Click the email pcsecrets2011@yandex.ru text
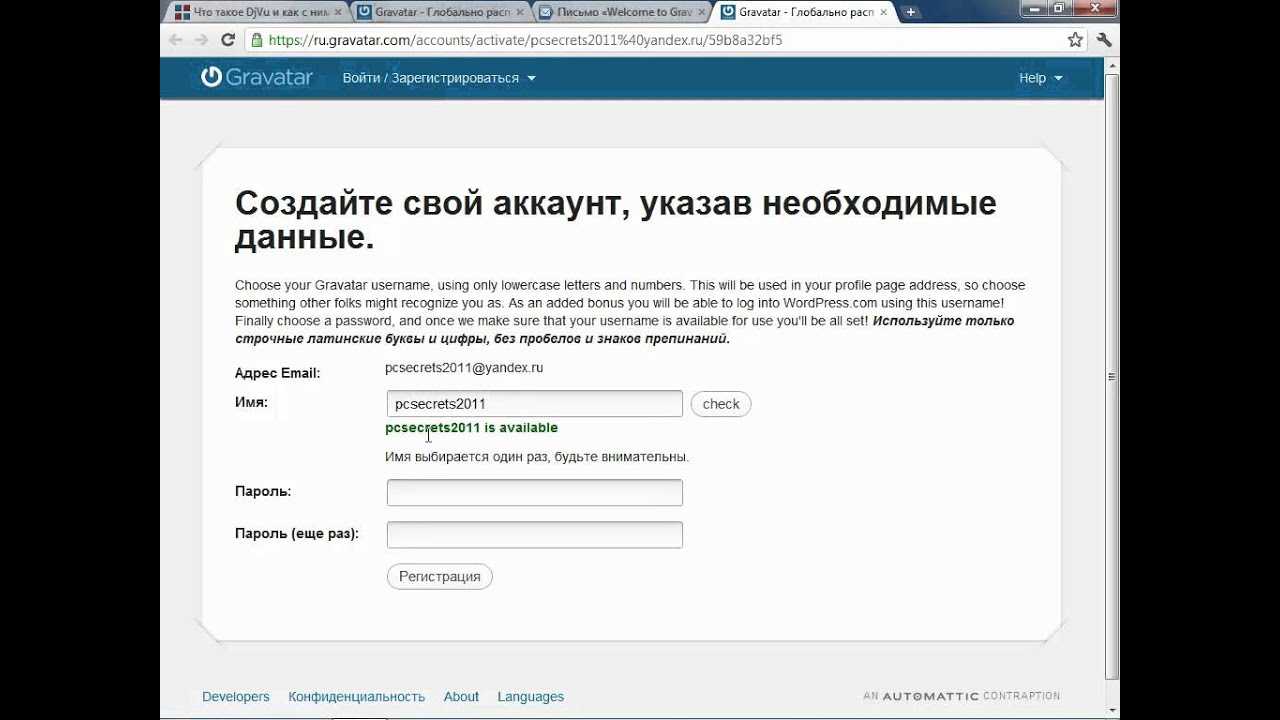 464,368
